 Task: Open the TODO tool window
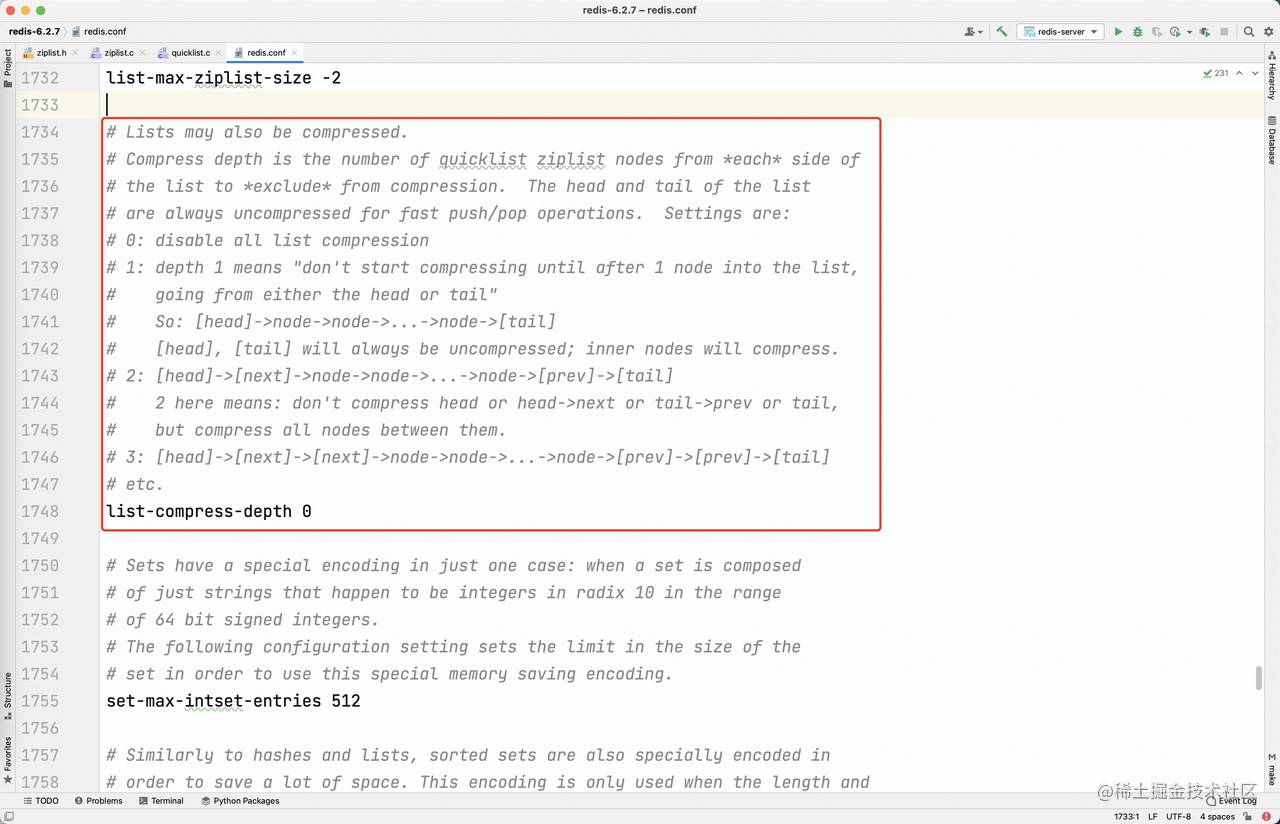tap(40, 801)
